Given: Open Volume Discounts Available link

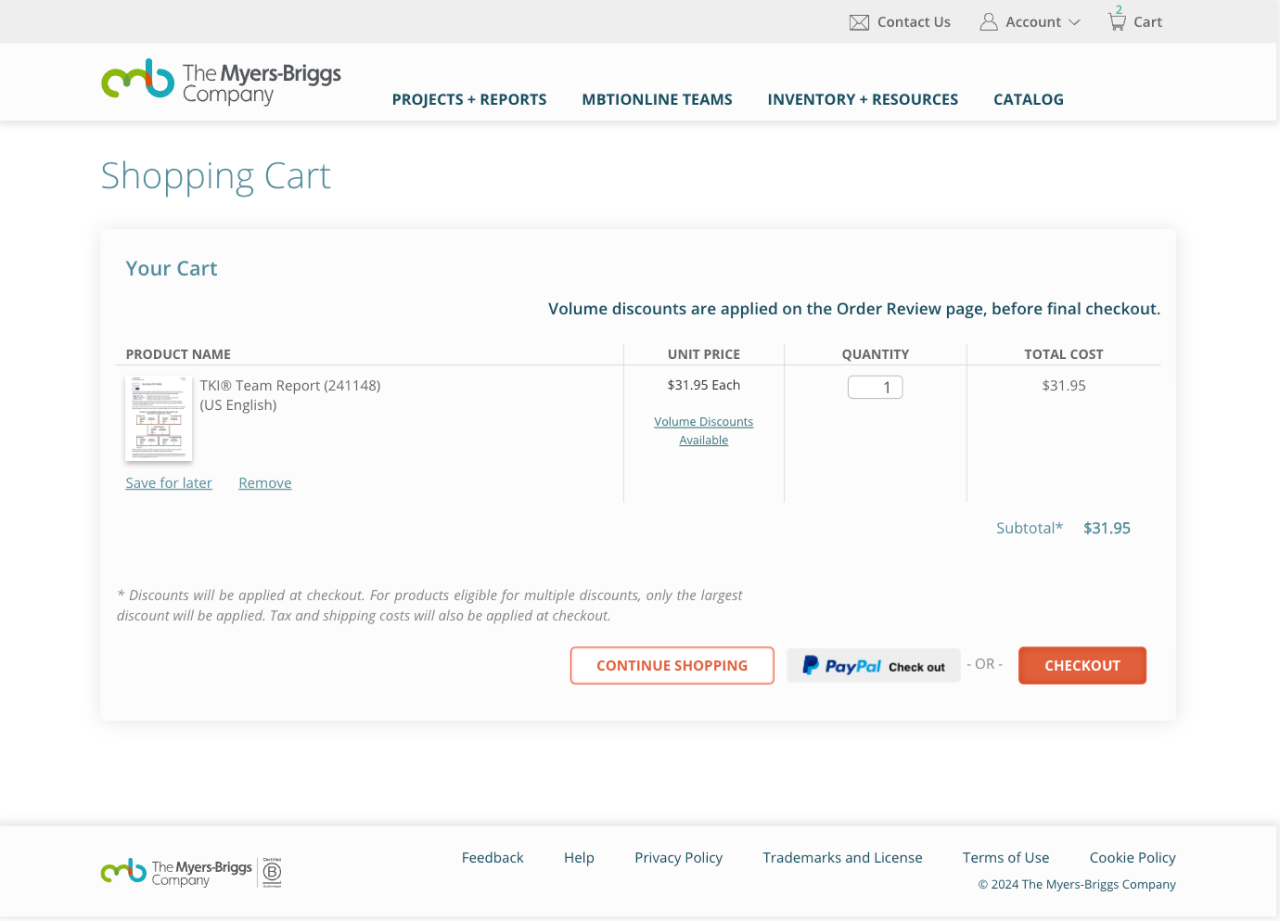Looking at the screenshot, I should point(704,431).
